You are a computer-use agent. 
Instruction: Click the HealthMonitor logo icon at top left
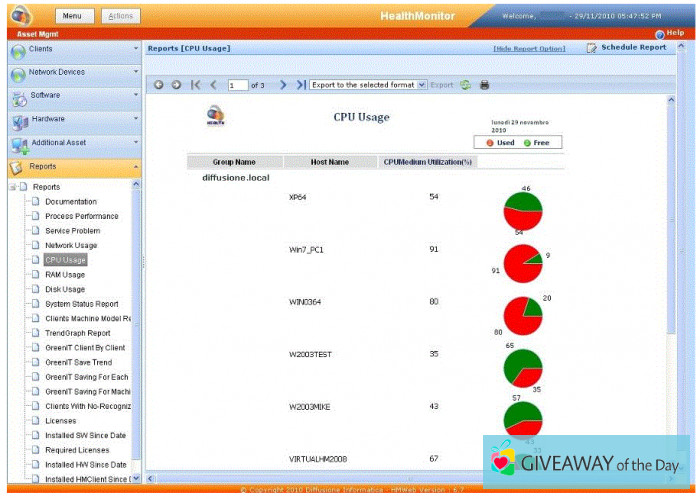pyautogui.click(x=22, y=16)
